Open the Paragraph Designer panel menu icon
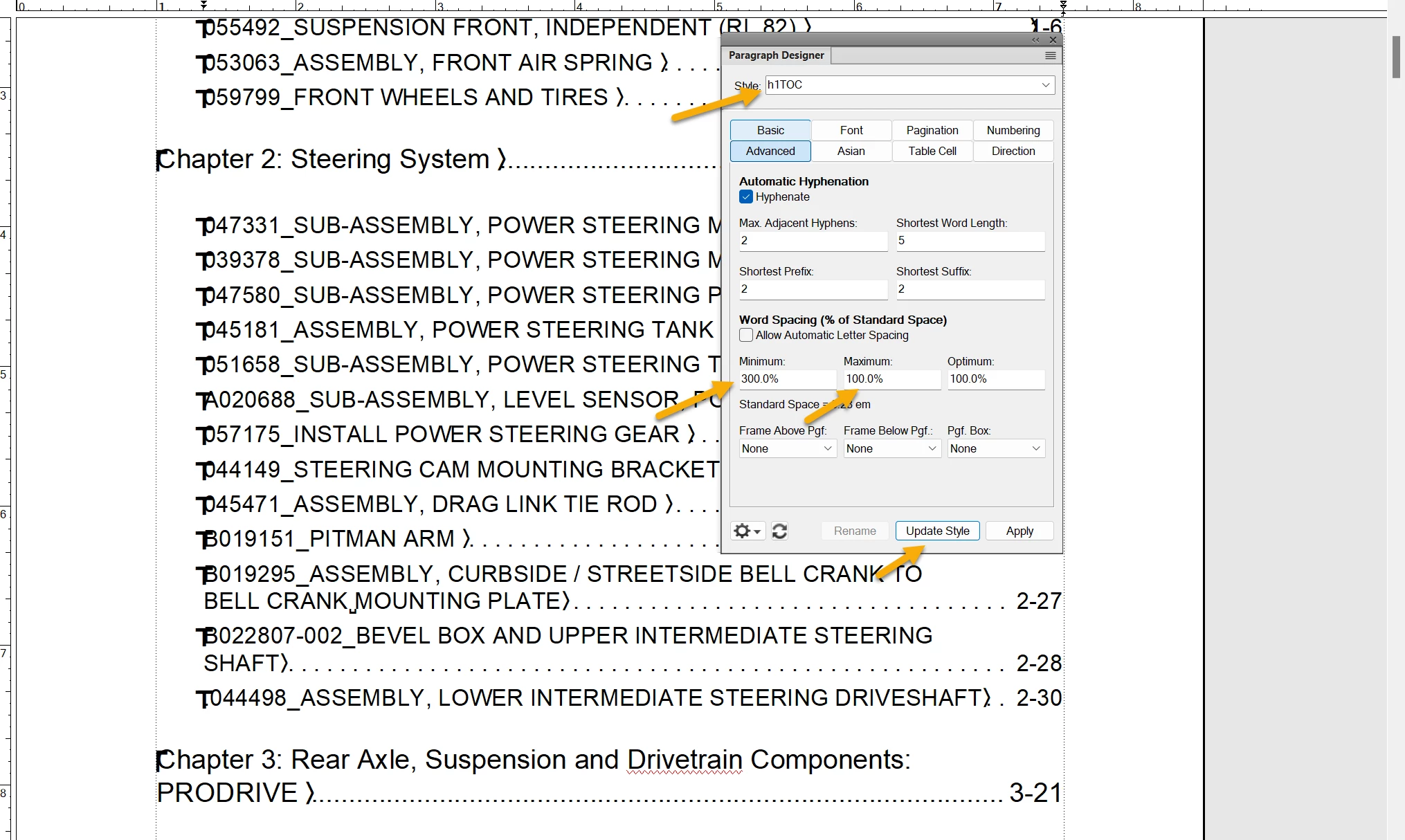Viewport: 1405px width, 840px height. (1050, 55)
